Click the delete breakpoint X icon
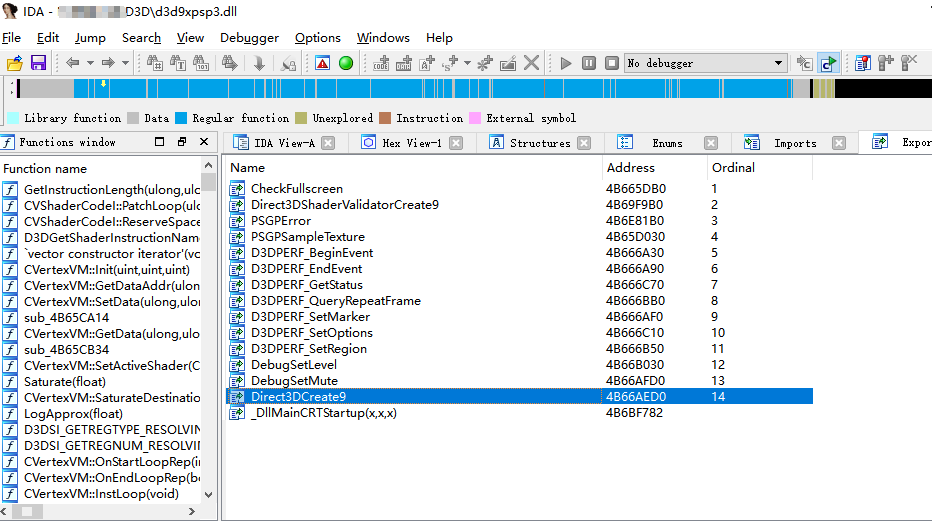This screenshot has height=521, width=932. click(x=909, y=63)
